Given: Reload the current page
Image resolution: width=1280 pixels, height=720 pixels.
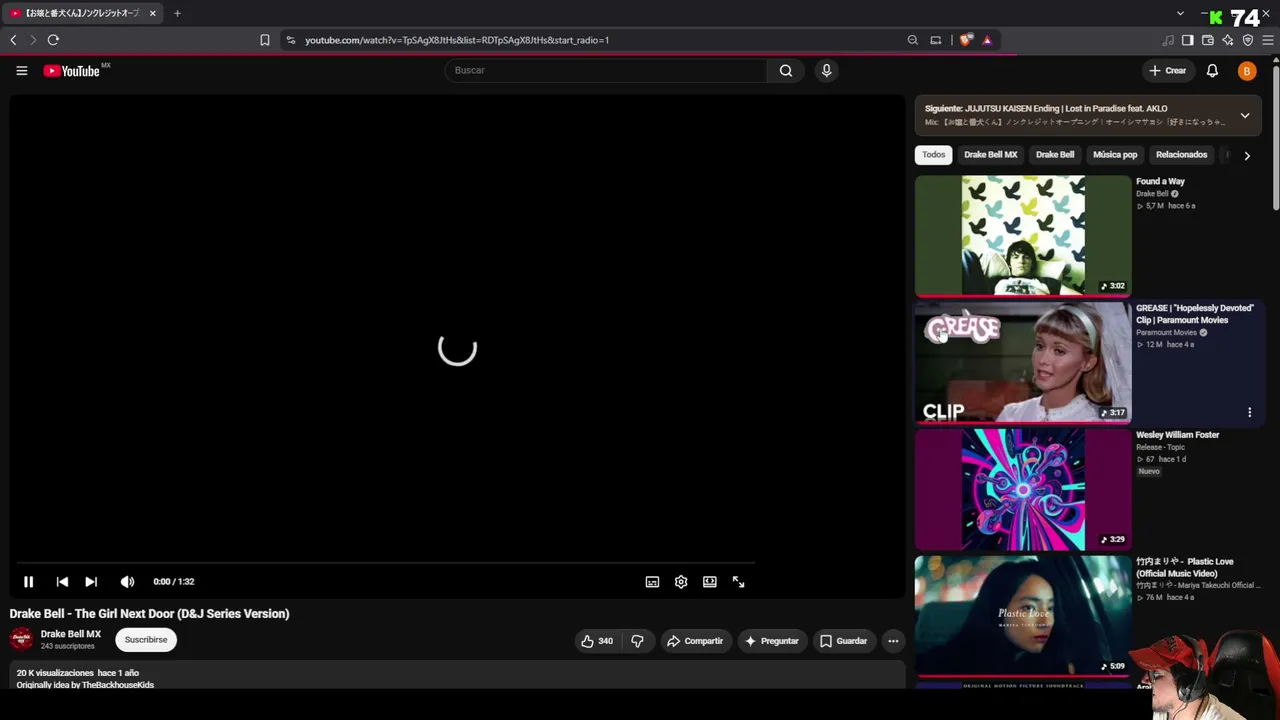Looking at the screenshot, I should [x=53, y=40].
